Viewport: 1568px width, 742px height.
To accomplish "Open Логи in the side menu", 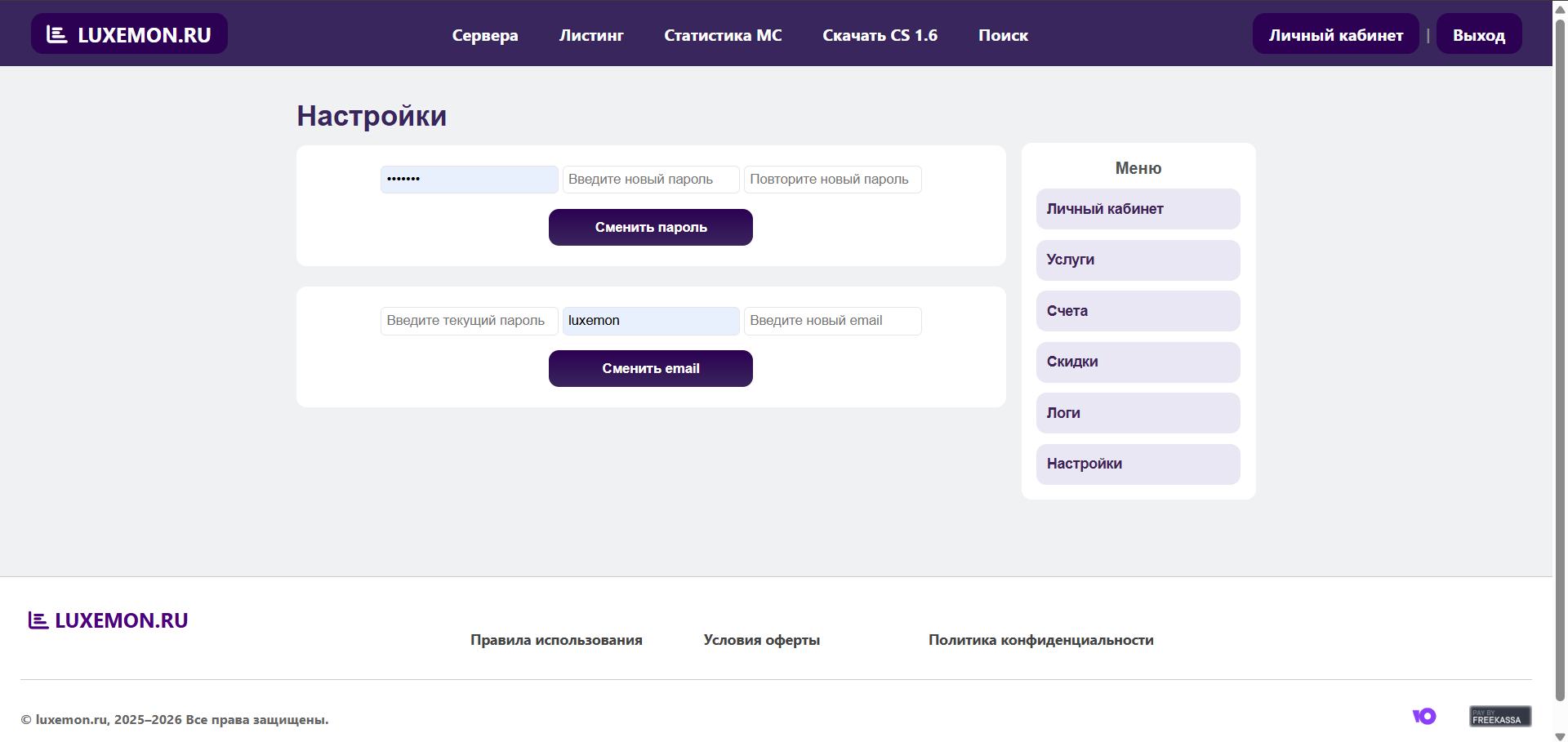I will 1138,413.
